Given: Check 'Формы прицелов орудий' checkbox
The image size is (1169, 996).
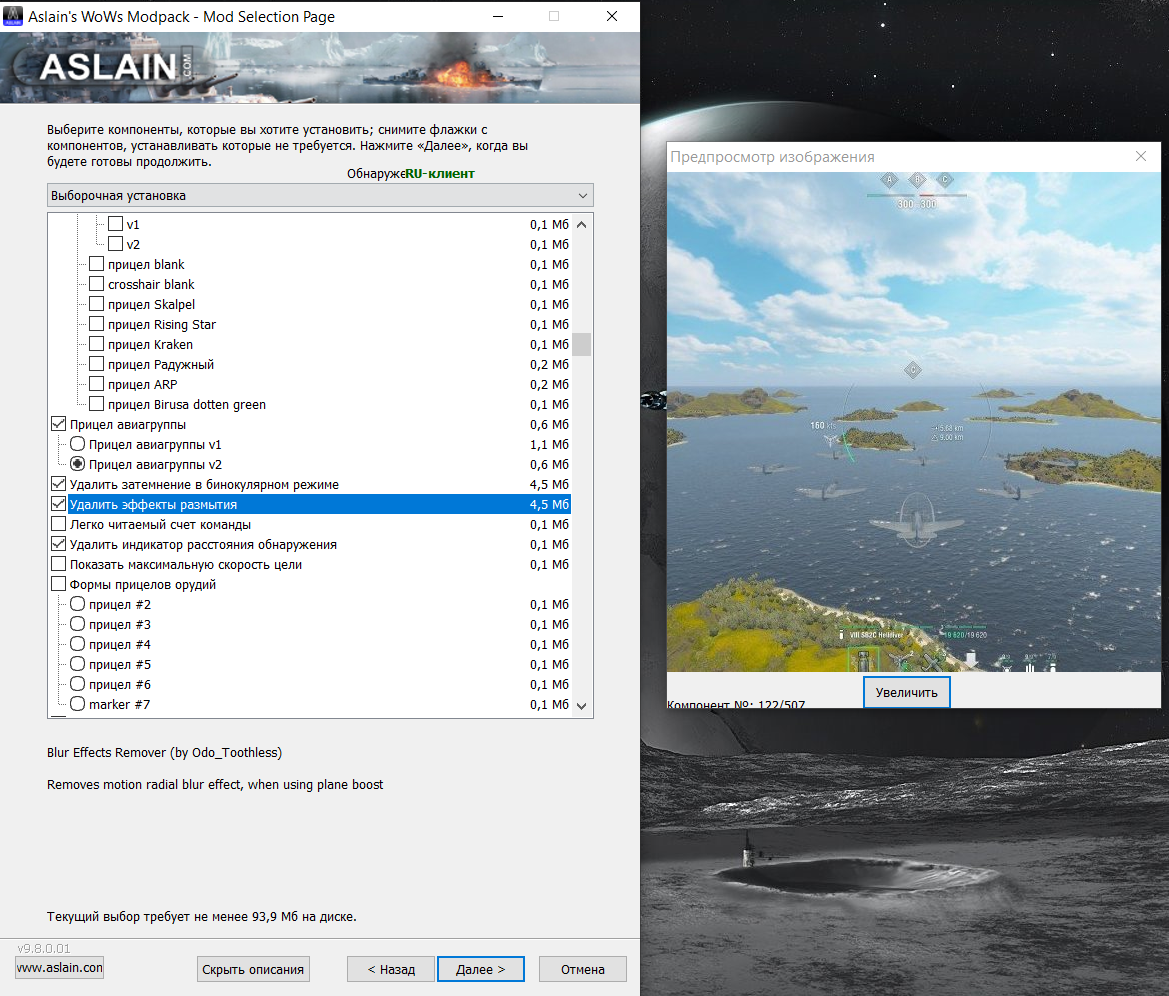Looking at the screenshot, I should tap(58, 584).
